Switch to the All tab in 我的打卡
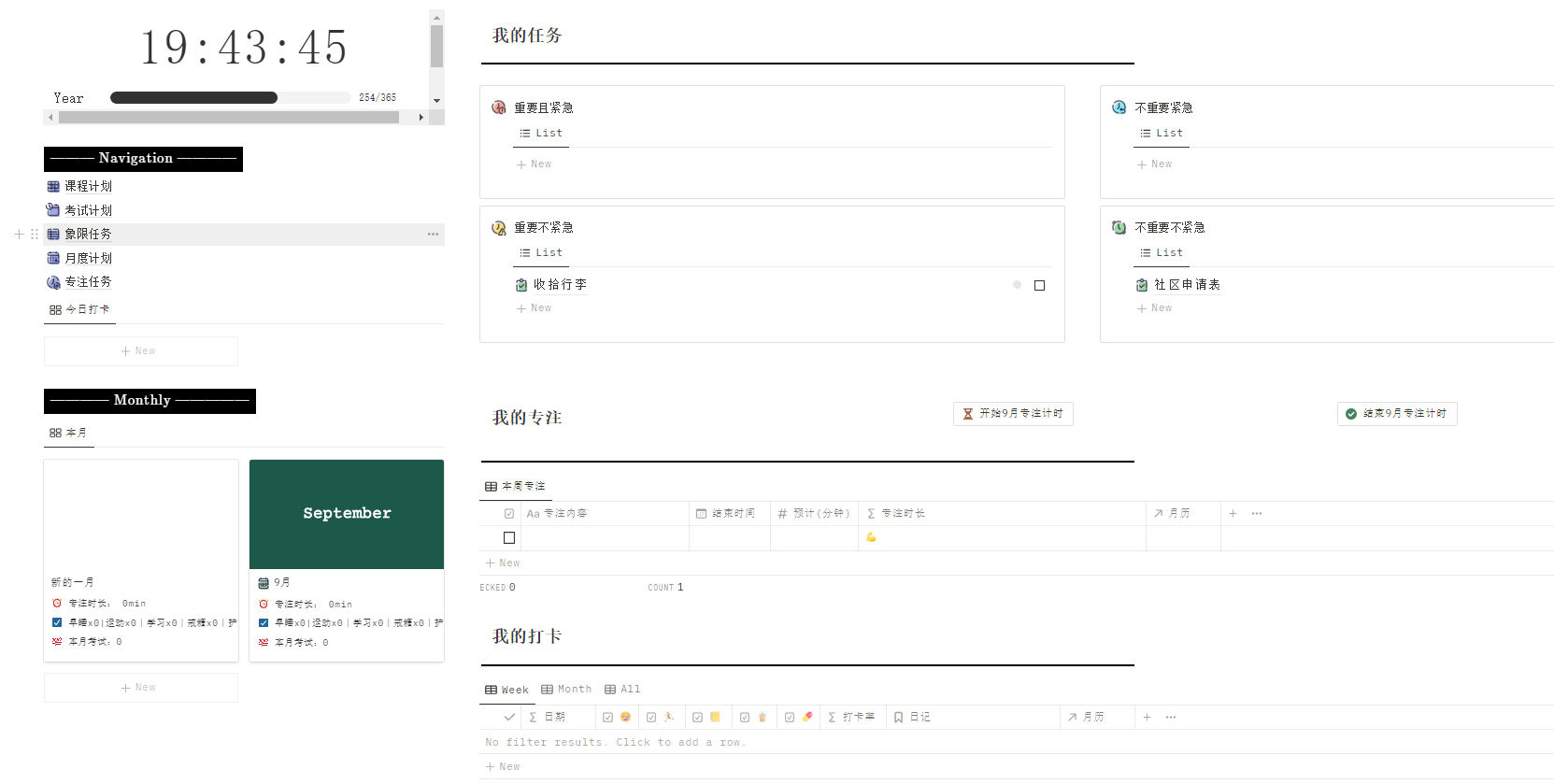This screenshot has height=784, width=1554. pos(622,690)
